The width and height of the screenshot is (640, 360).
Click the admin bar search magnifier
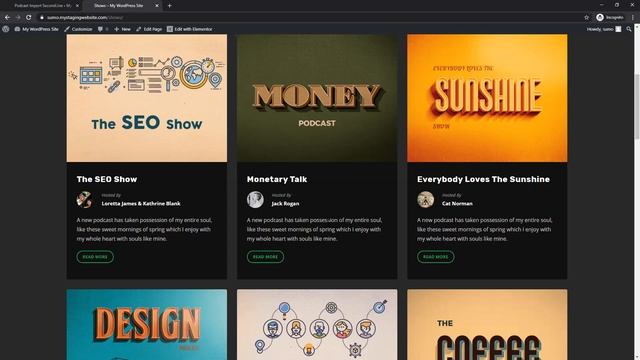click(x=629, y=29)
